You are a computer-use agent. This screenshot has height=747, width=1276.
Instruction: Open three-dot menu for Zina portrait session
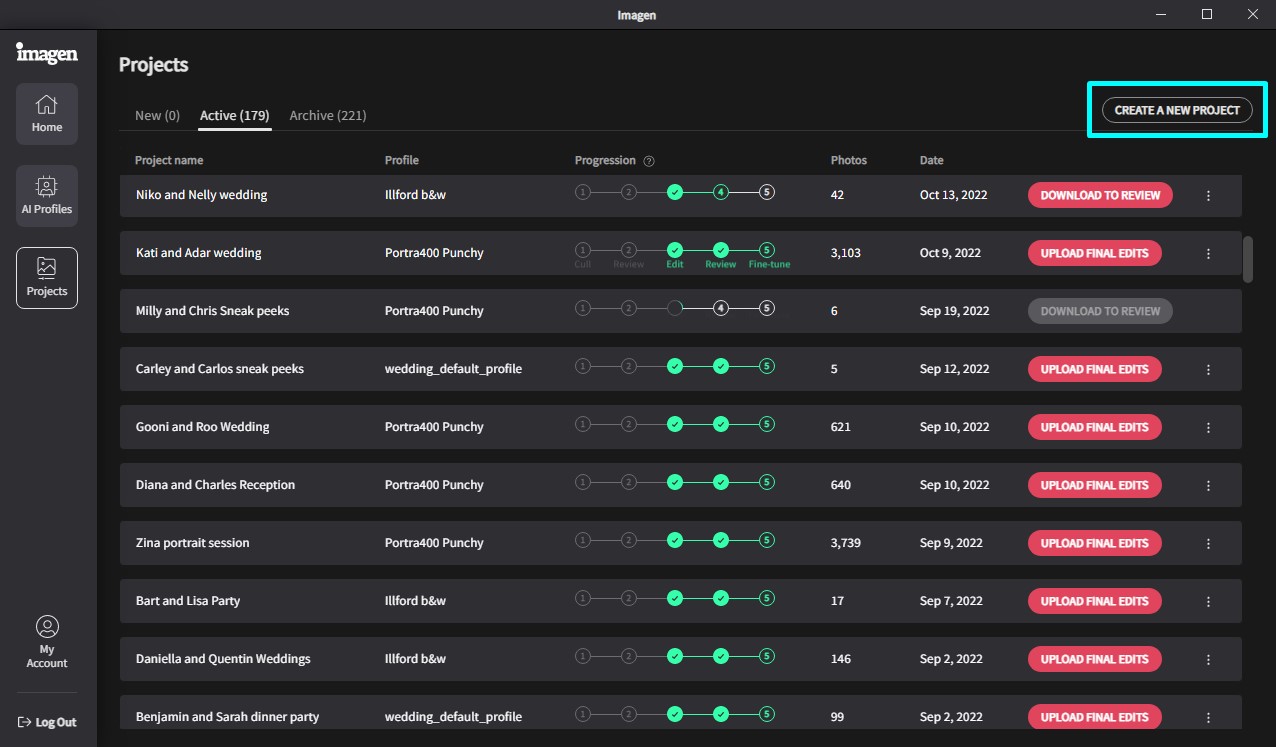click(1208, 544)
